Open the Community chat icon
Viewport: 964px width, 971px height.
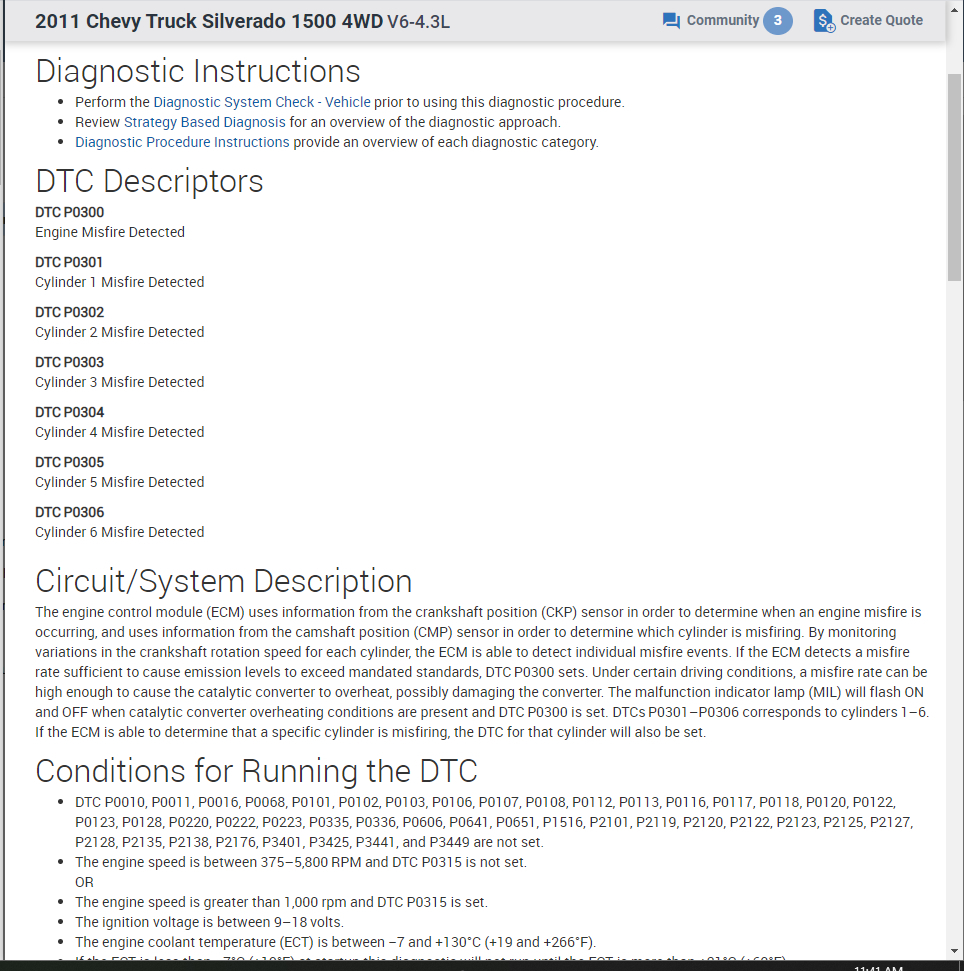click(671, 21)
